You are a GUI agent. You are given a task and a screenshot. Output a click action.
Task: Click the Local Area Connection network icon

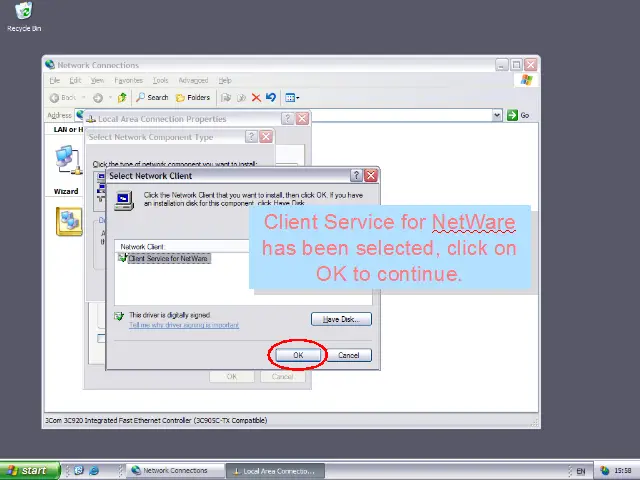point(68,160)
